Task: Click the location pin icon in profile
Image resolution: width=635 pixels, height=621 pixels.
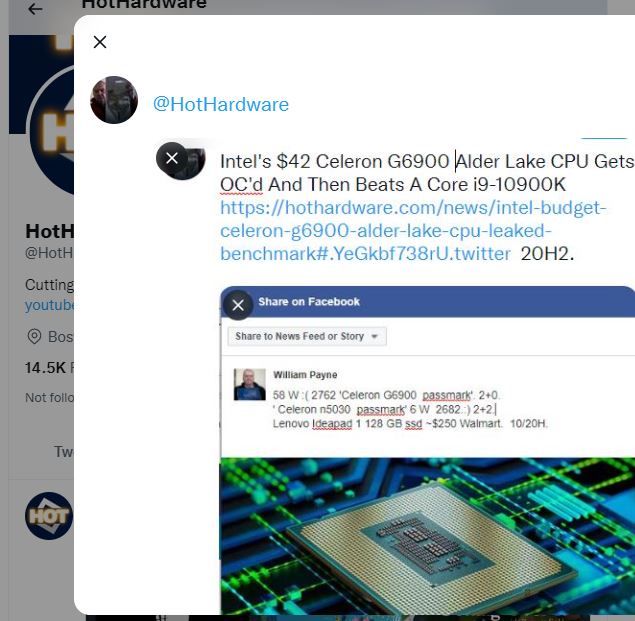Action: tap(34, 336)
